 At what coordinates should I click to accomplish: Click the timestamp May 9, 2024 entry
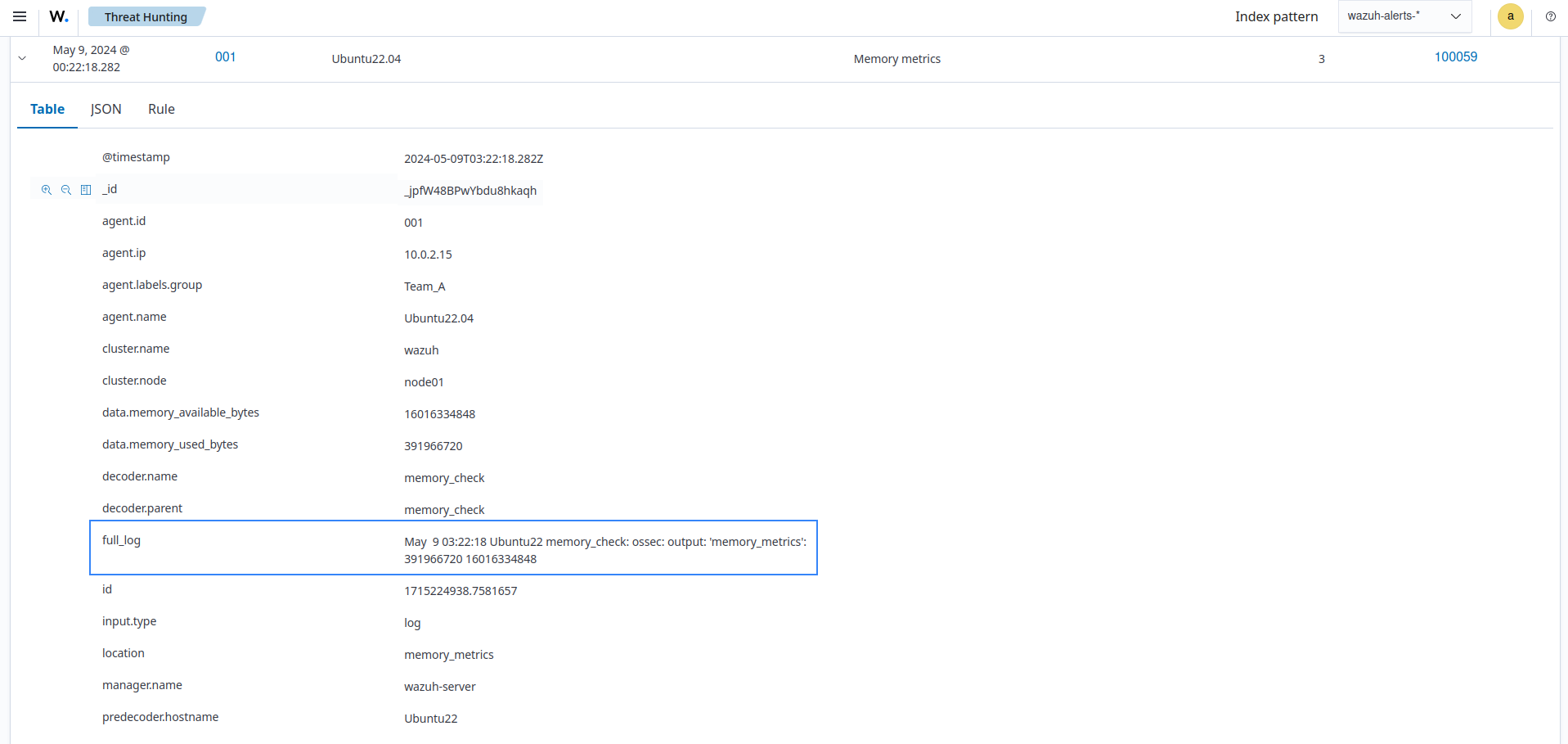[x=90, y=58]
